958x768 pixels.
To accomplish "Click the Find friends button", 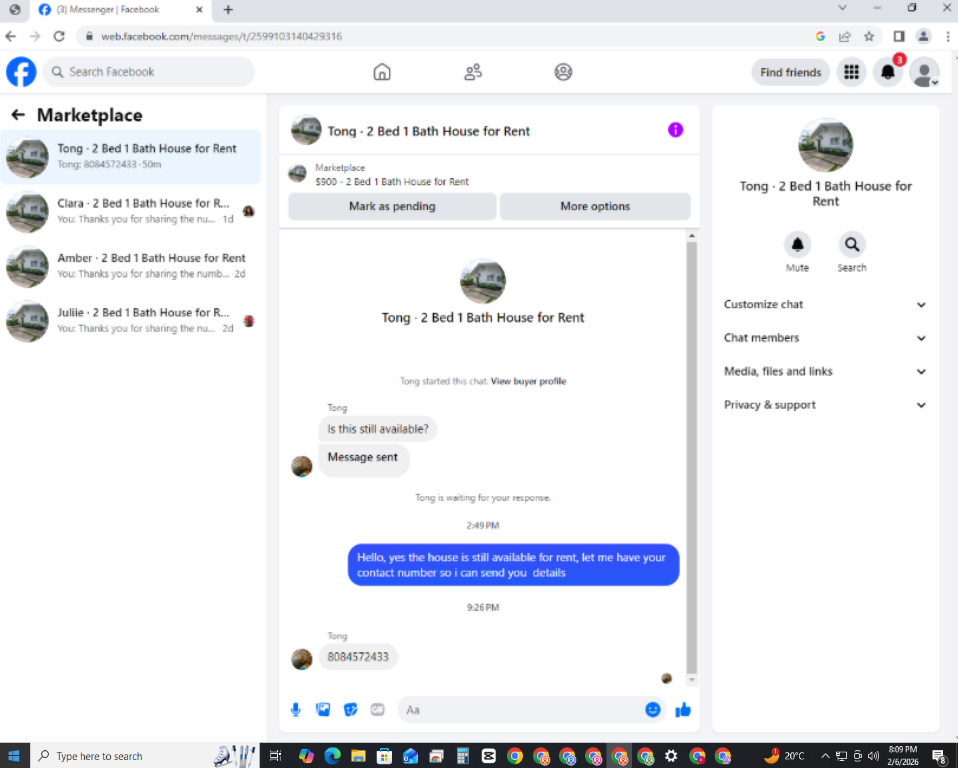I will pos(791,72).
